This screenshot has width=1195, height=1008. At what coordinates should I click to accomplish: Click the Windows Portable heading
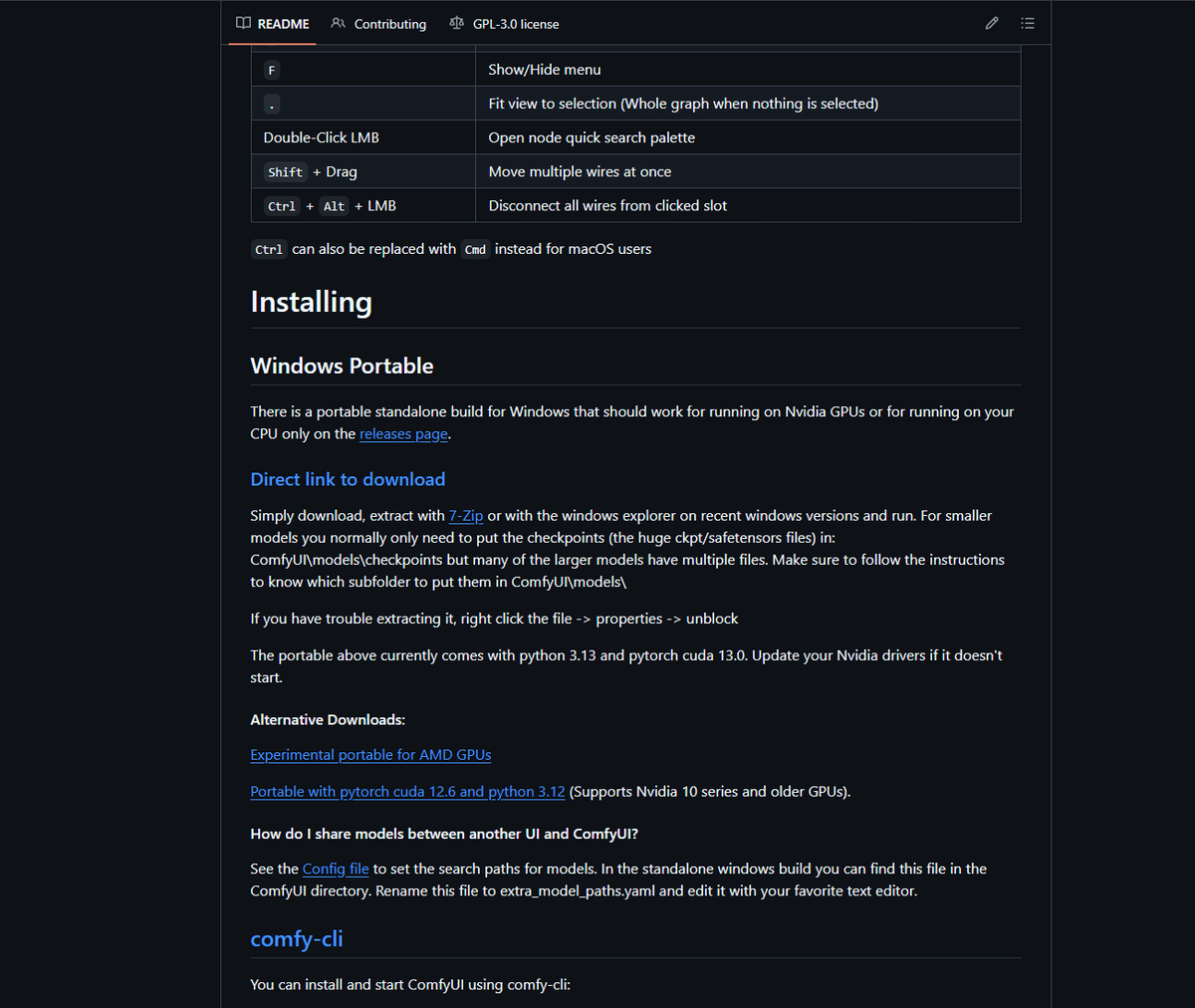(x=342, y=366)
